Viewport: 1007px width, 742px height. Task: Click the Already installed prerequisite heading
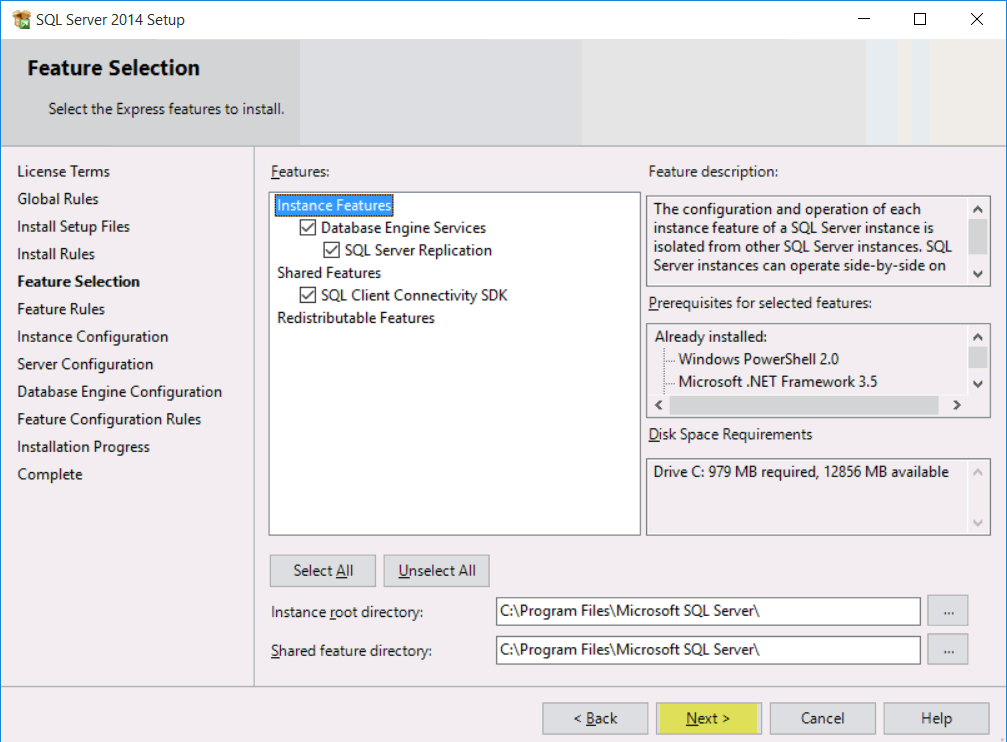[x=710, y=337]
